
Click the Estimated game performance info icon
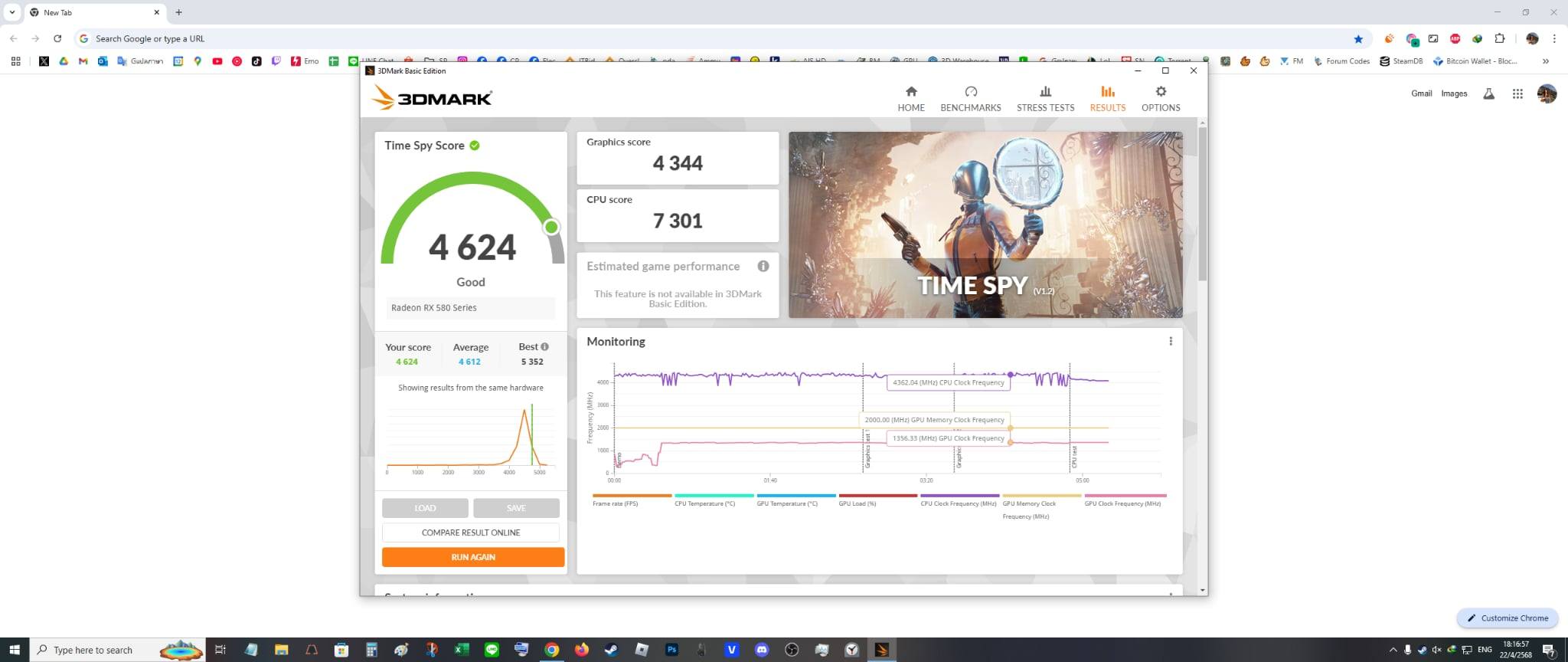[763, 266]
